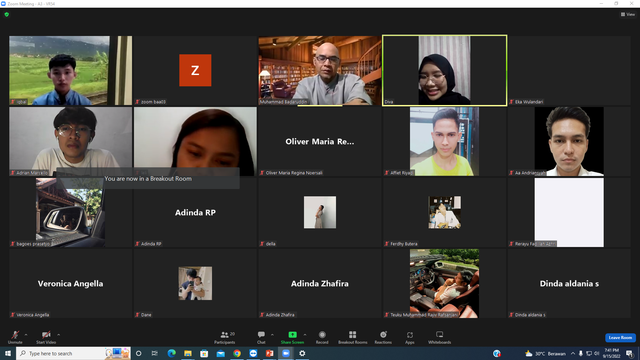This screenshot has width=640, height=360.
Task: Open the volume tray icon
Action: [596, 353]
